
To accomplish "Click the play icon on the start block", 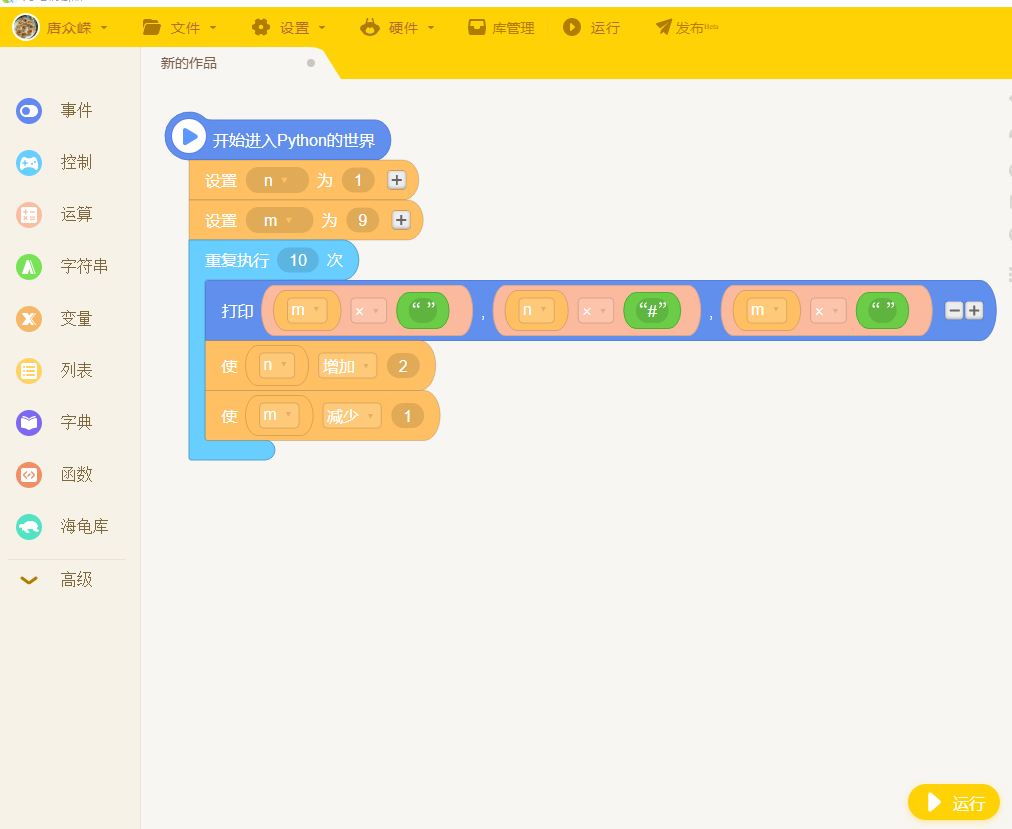I will click(188, 136).
